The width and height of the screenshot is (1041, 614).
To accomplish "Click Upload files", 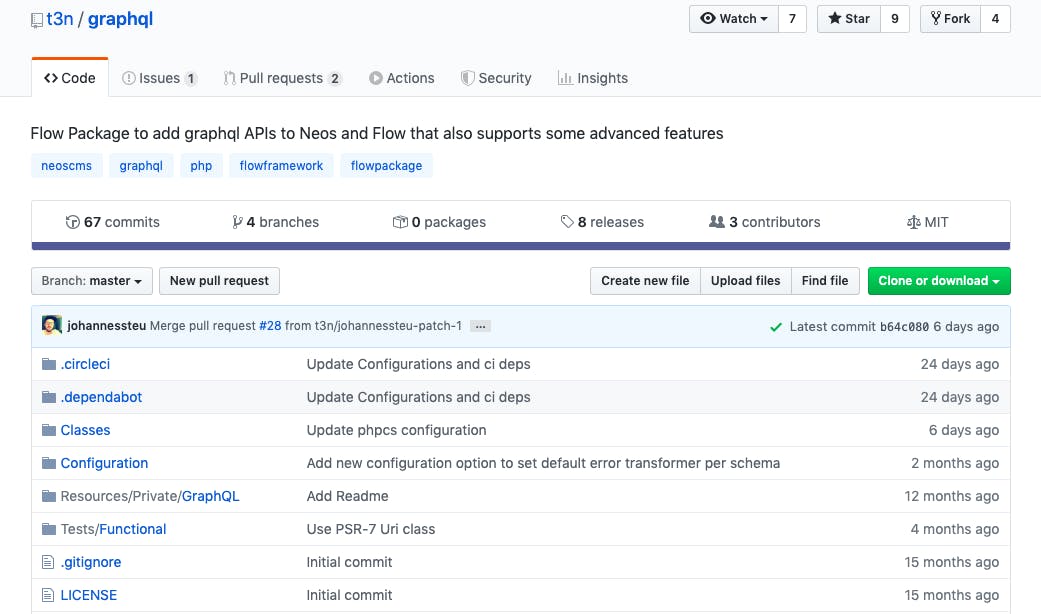I will coord(746,281).
